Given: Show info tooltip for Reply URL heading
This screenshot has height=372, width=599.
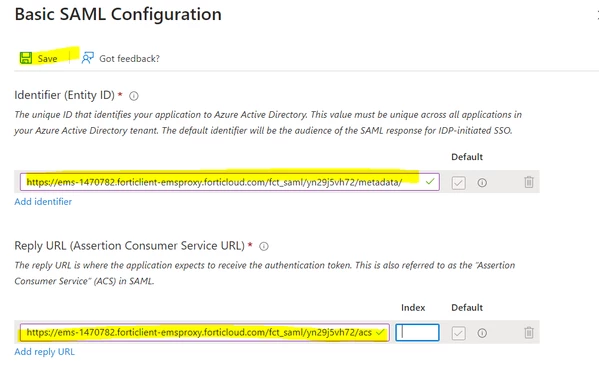Looking at the screenshot, I should tap(264, 246).
